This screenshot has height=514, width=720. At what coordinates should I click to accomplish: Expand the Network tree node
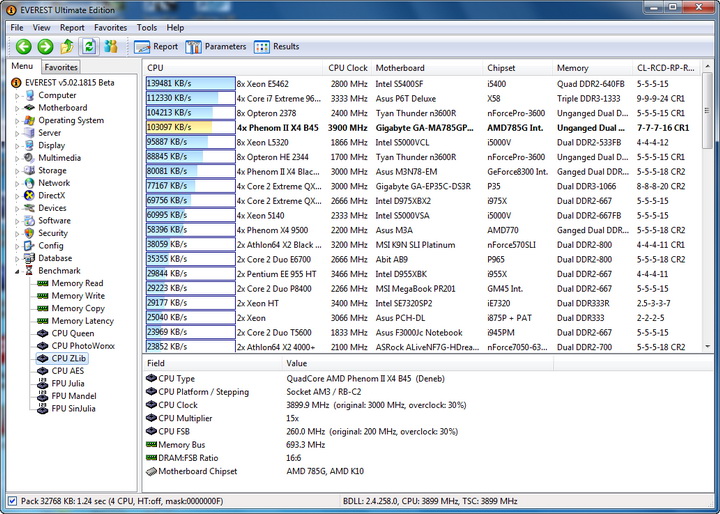(x=17, y=184)
